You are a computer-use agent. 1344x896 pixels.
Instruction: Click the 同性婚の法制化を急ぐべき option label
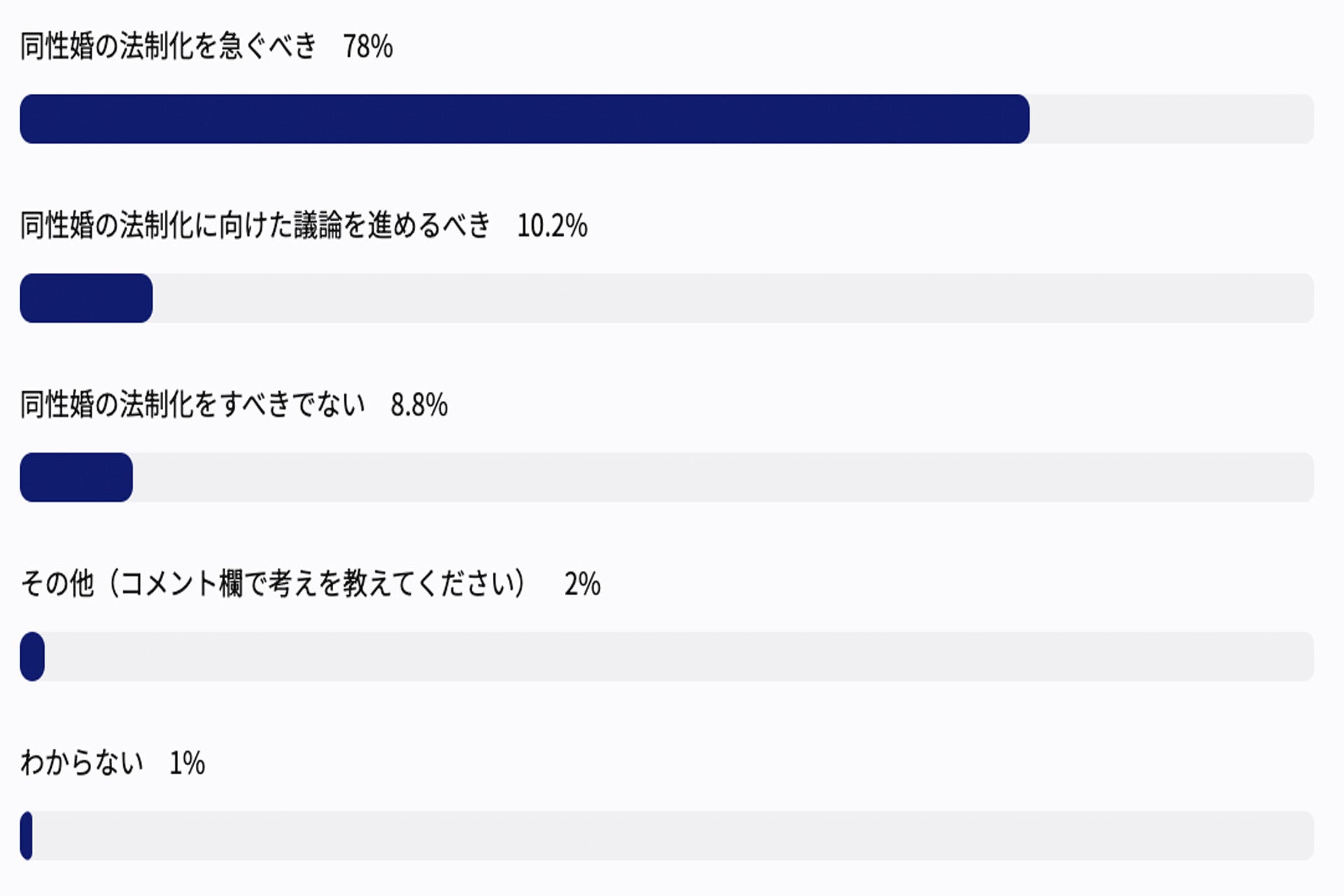point(168,47)
